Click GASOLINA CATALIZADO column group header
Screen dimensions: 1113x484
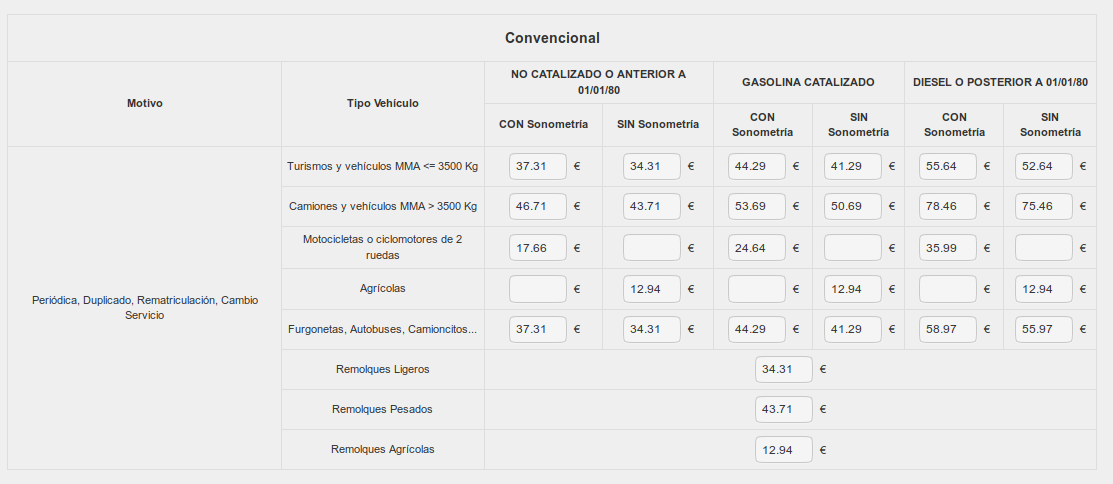(x=808, y=82)
